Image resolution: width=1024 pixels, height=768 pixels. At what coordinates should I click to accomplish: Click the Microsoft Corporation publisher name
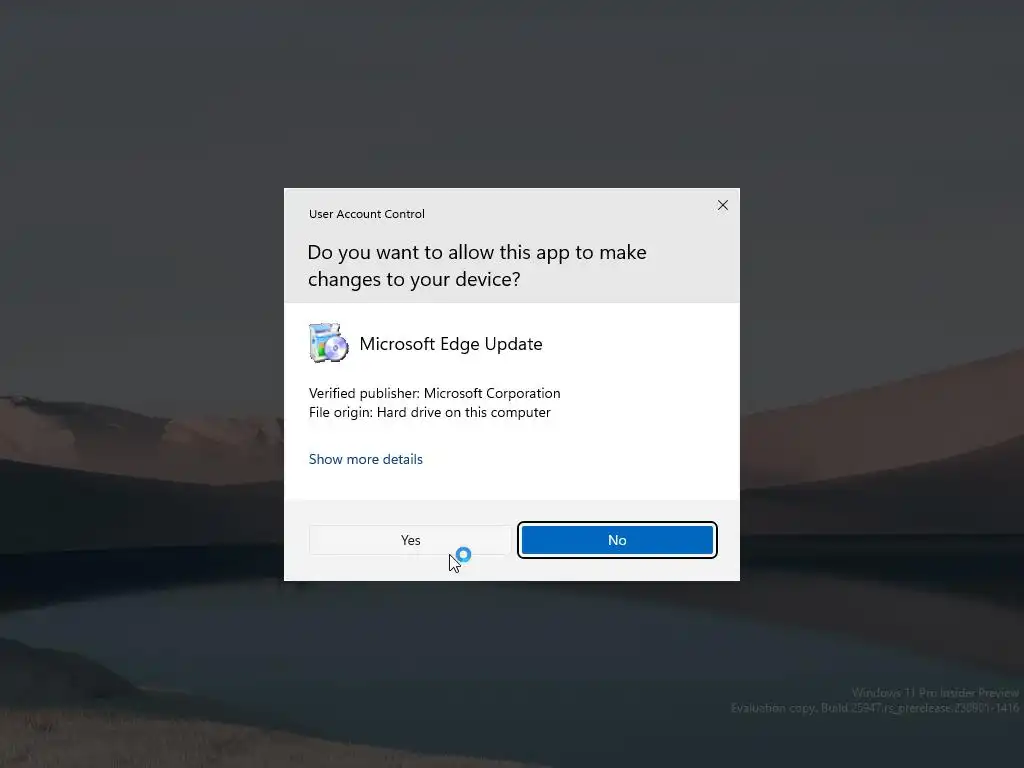492,393
